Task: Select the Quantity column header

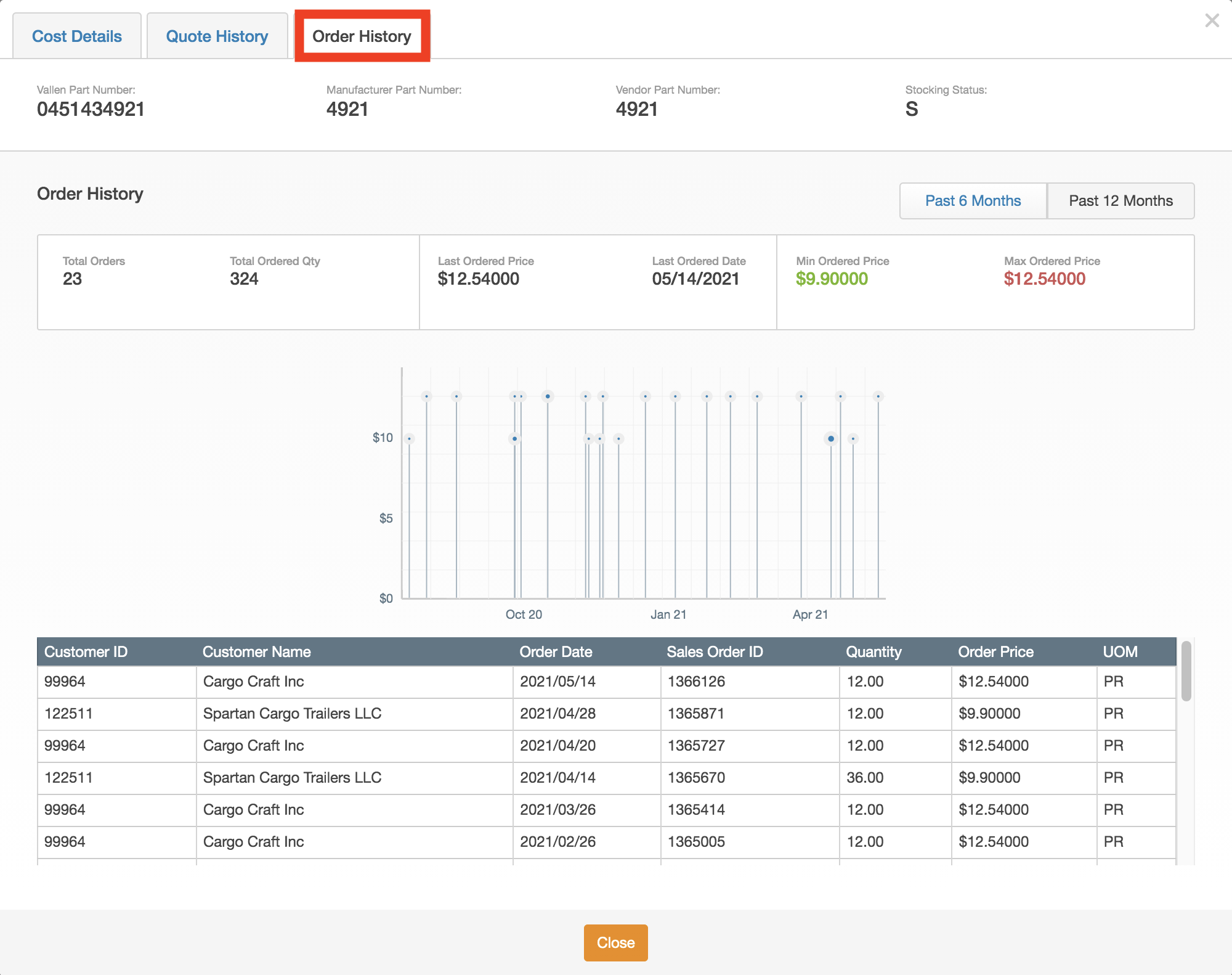Action: (873, 651)
